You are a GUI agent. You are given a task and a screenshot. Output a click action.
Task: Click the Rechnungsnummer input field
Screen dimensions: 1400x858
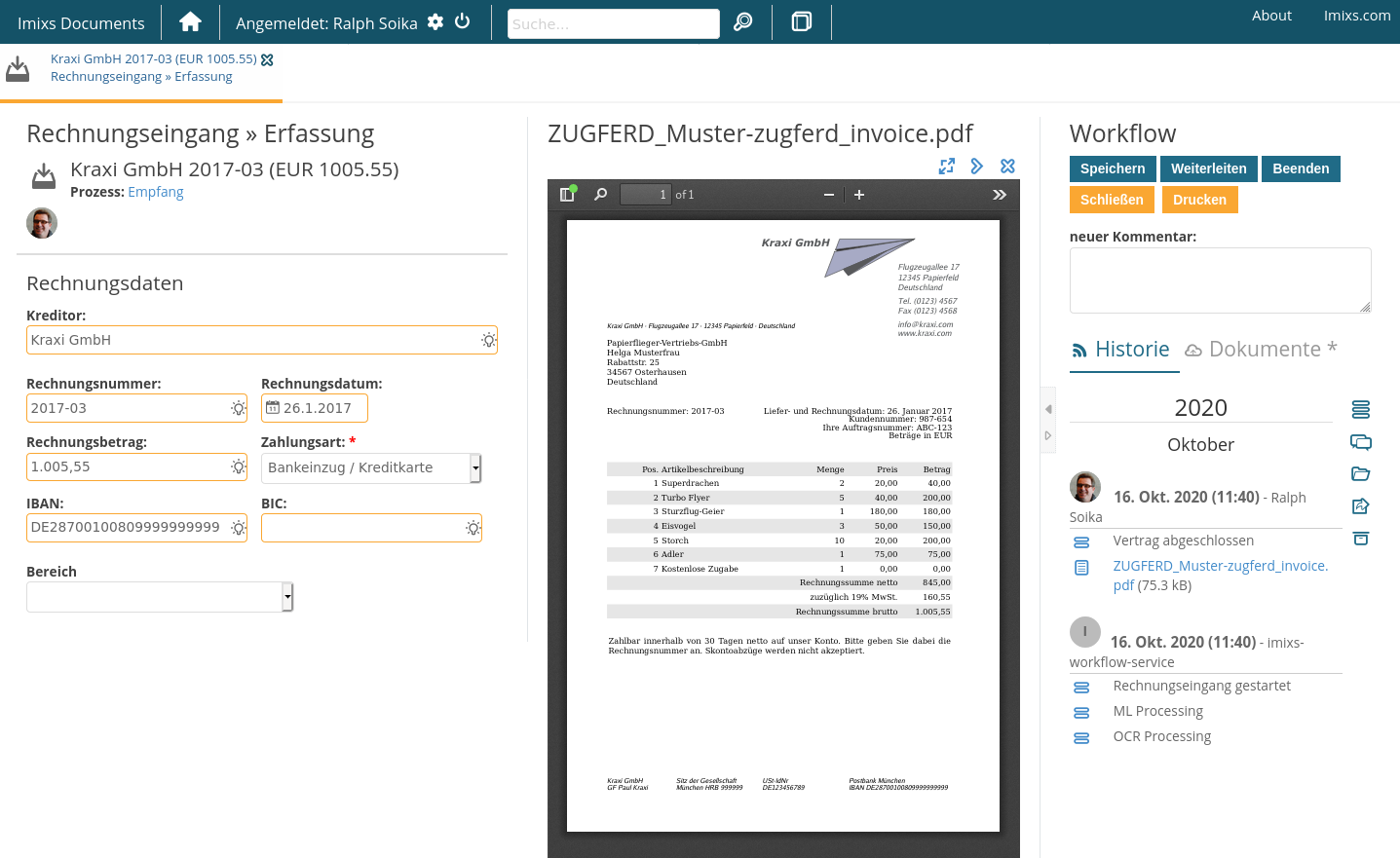136,408
